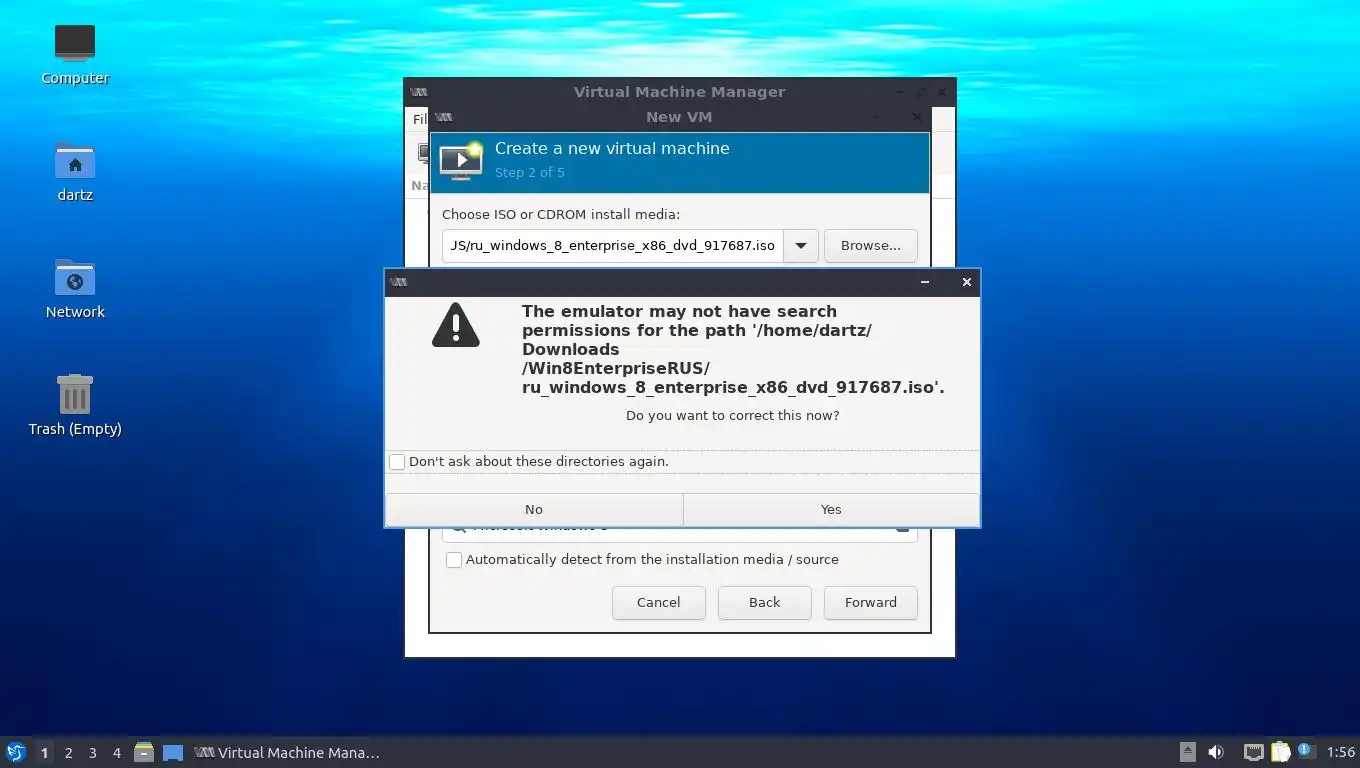Click the ISO path input field
The image size is (1360, 768).
tap(613, 245)
